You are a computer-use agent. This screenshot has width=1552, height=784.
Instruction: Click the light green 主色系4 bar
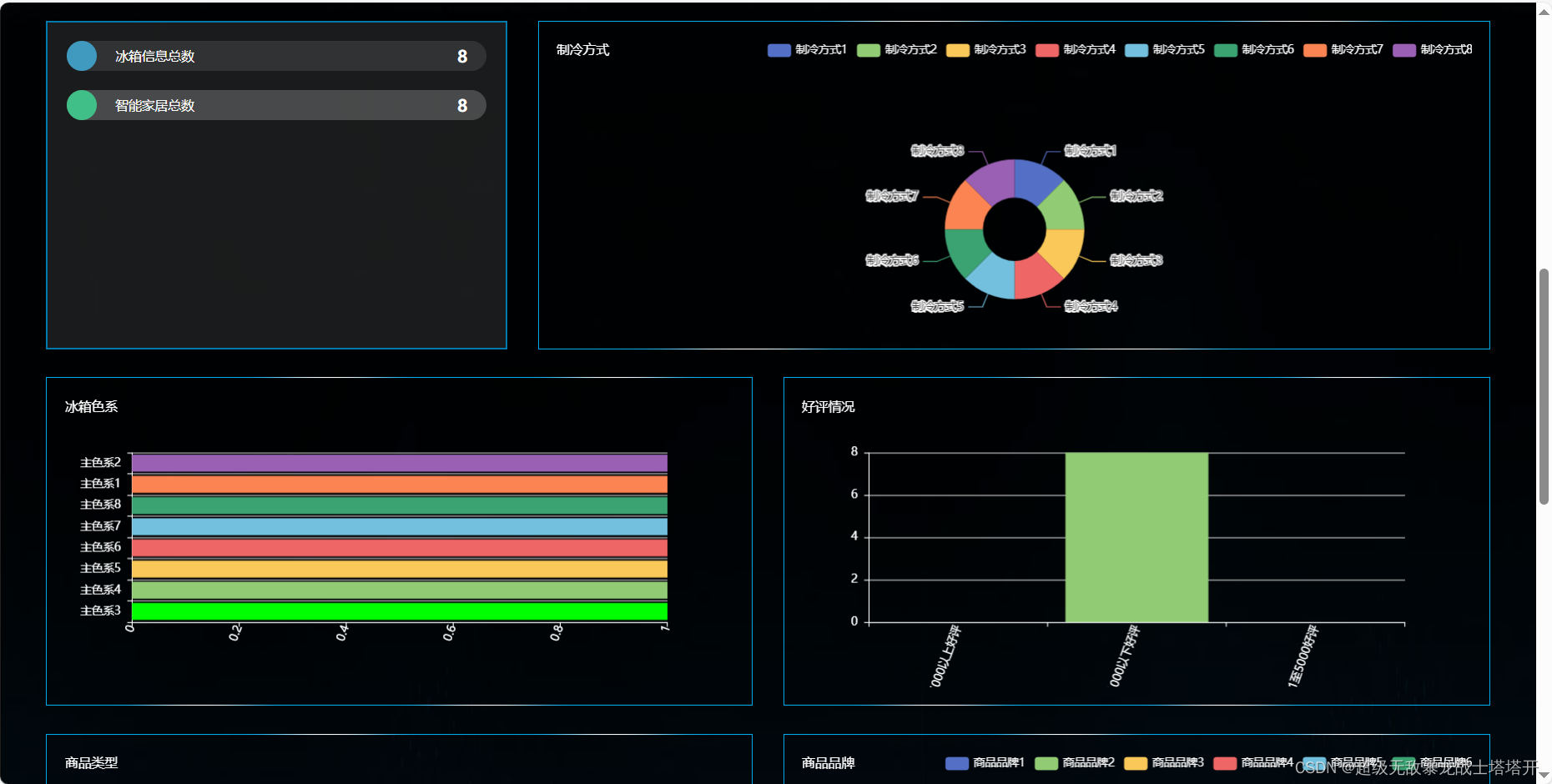point(400,590)
